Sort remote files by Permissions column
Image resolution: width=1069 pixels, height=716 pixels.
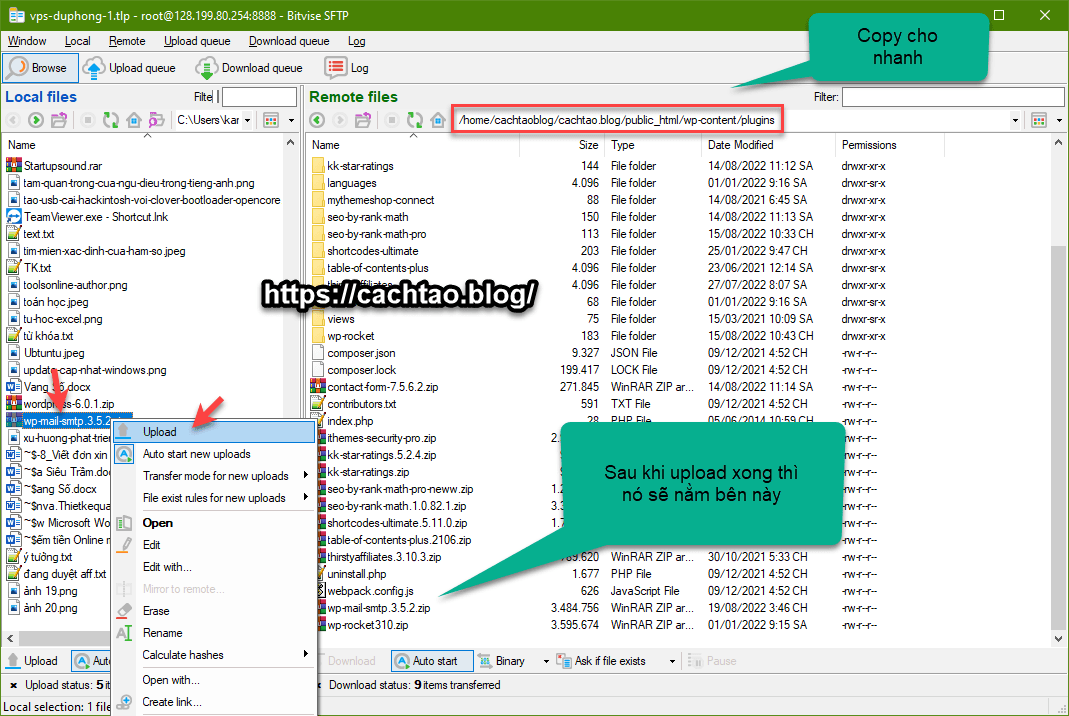pos(890,145)
